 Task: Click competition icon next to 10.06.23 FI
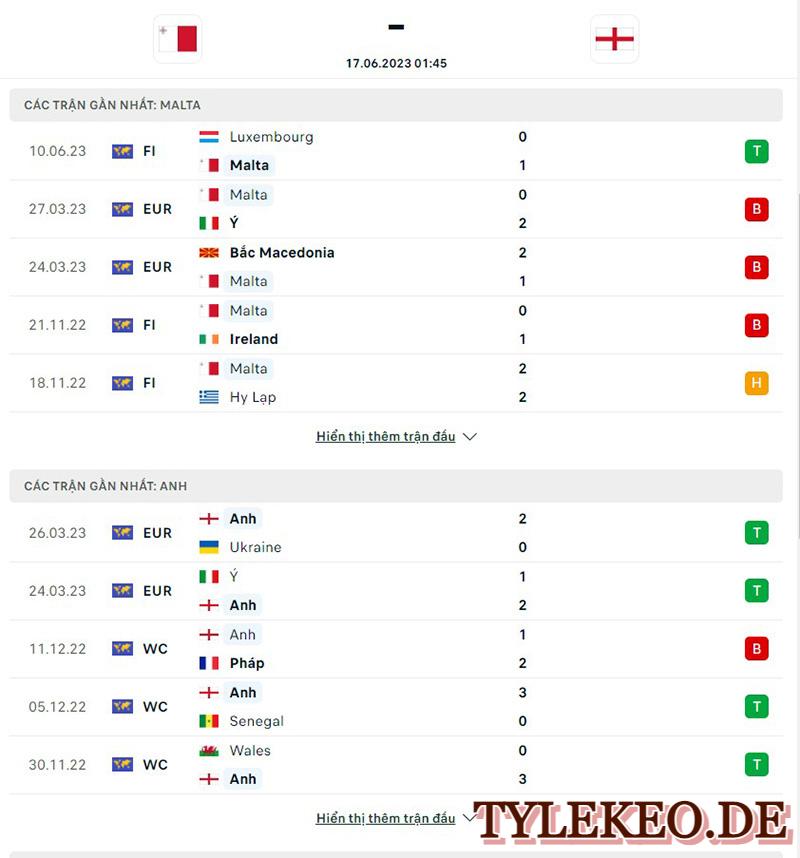point(123,151)
